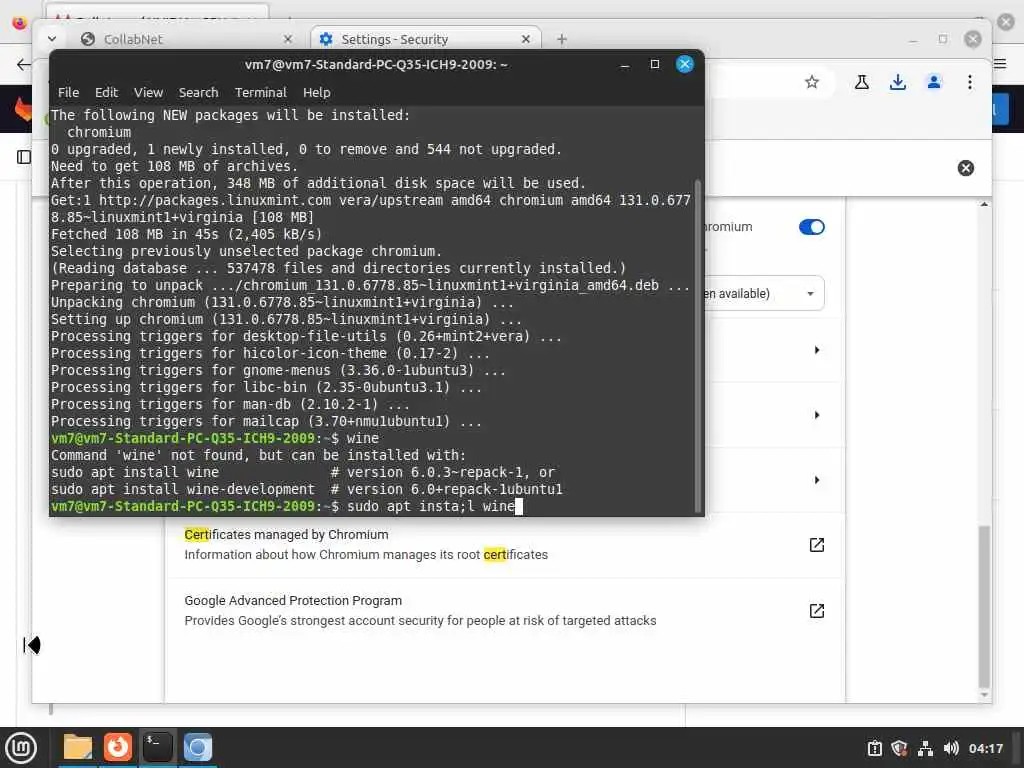Viewport: 1024px width, 768px height.
Task: Toggle the blue switch next to Chromium
Action: [x=812, y=227]
